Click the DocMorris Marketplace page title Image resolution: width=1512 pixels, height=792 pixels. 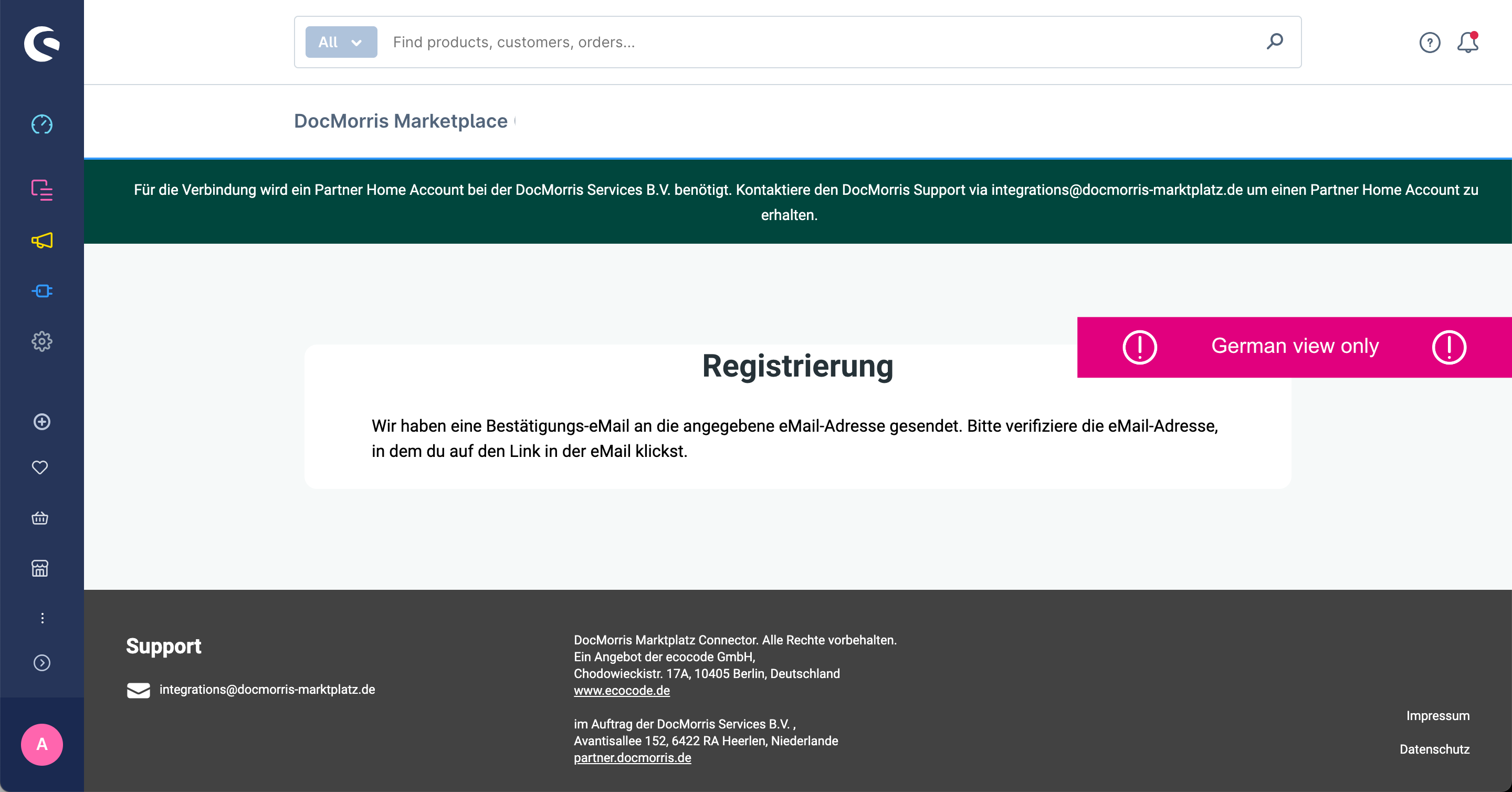click(401, 121)
